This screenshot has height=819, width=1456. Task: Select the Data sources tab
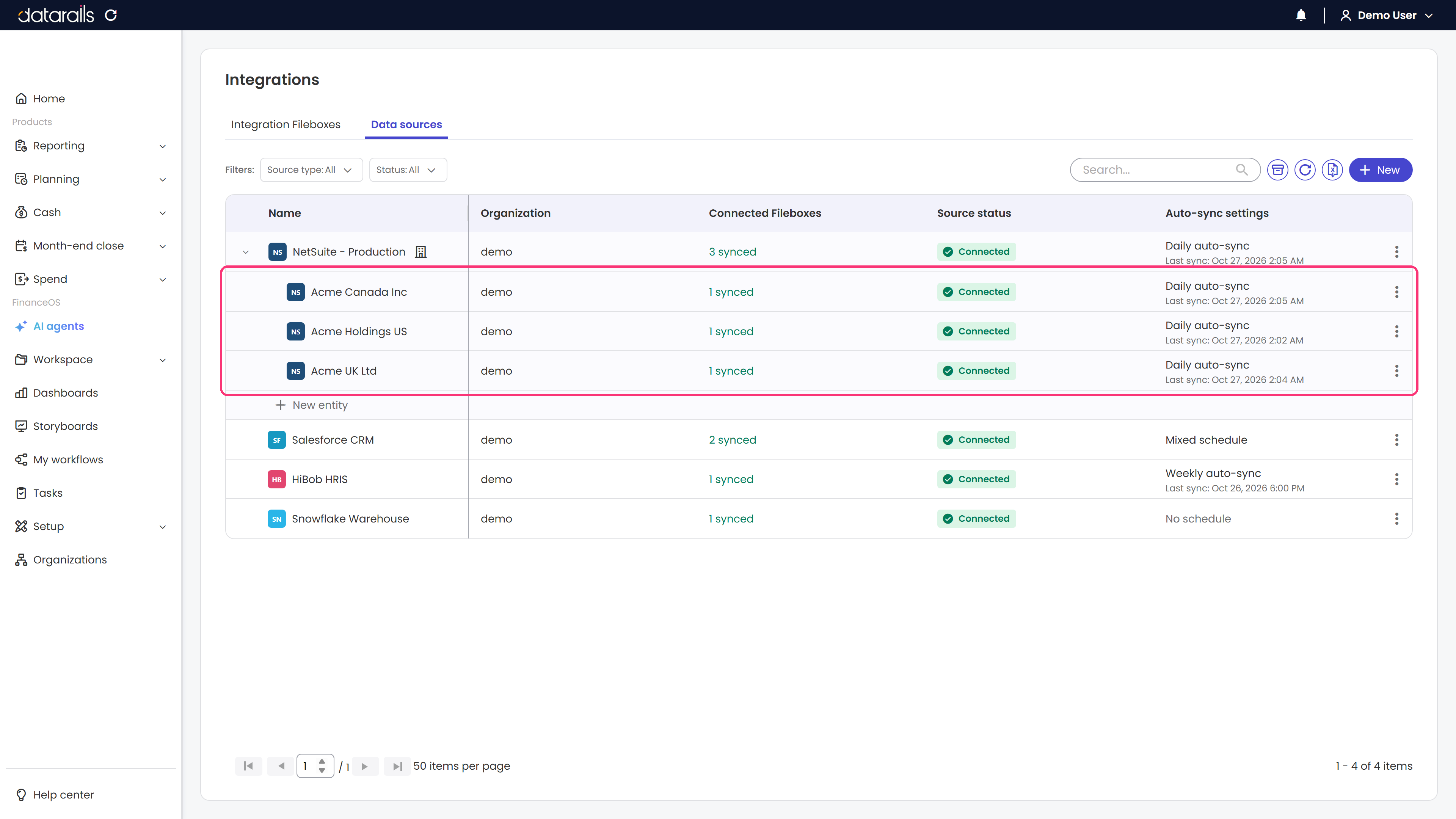406,124
